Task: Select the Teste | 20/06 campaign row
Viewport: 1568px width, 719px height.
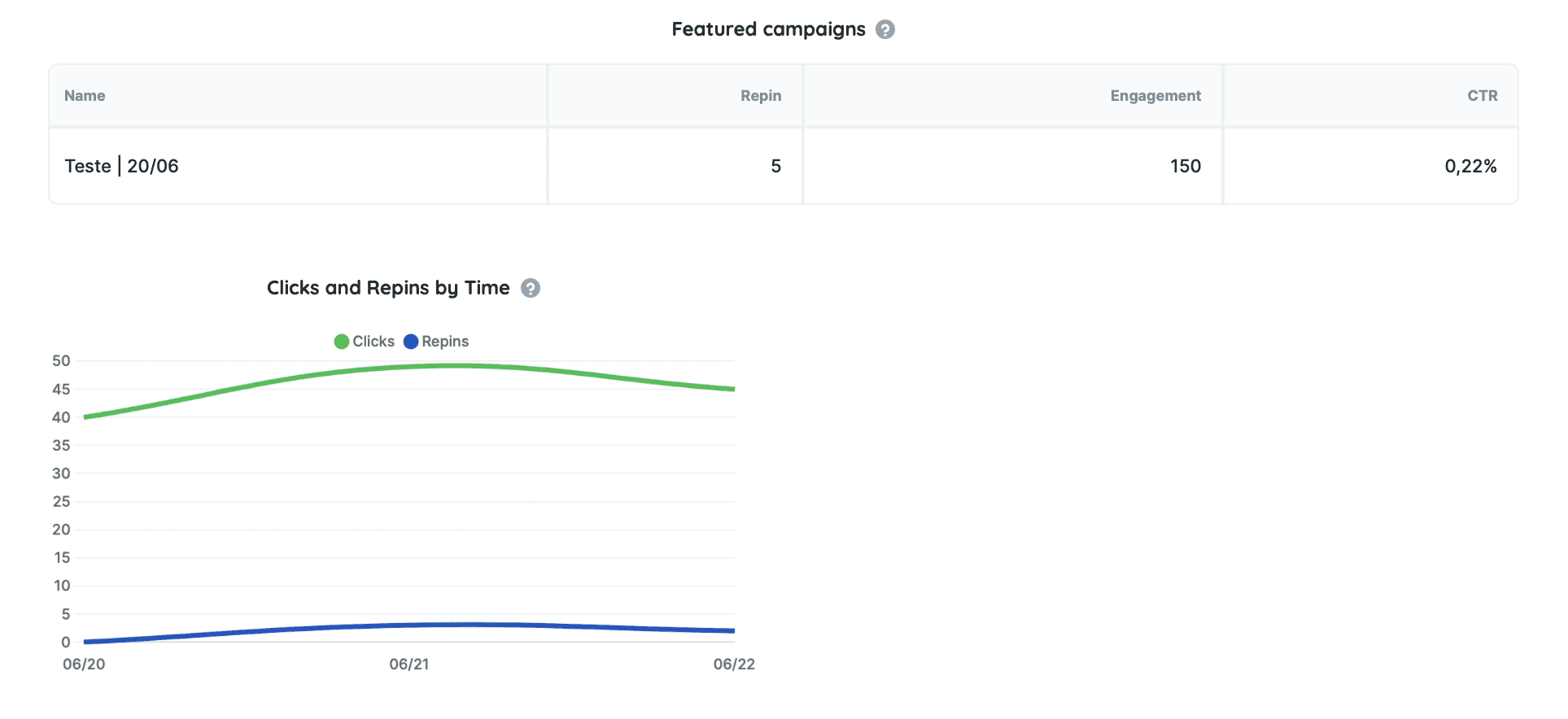Action: [784, 166]
